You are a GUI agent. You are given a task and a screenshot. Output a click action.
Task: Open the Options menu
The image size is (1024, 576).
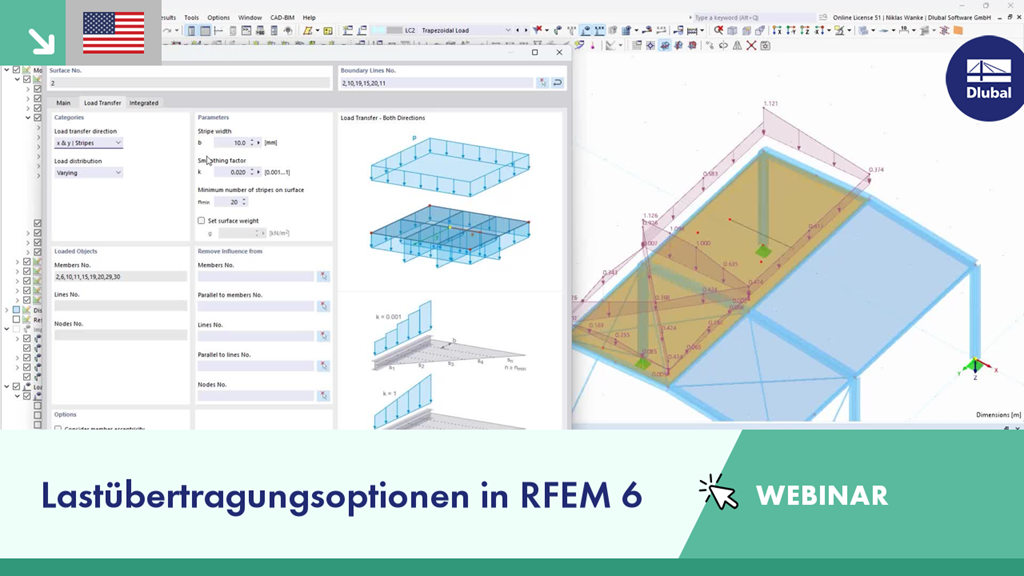pyautogui.click(x=219, y=18)
